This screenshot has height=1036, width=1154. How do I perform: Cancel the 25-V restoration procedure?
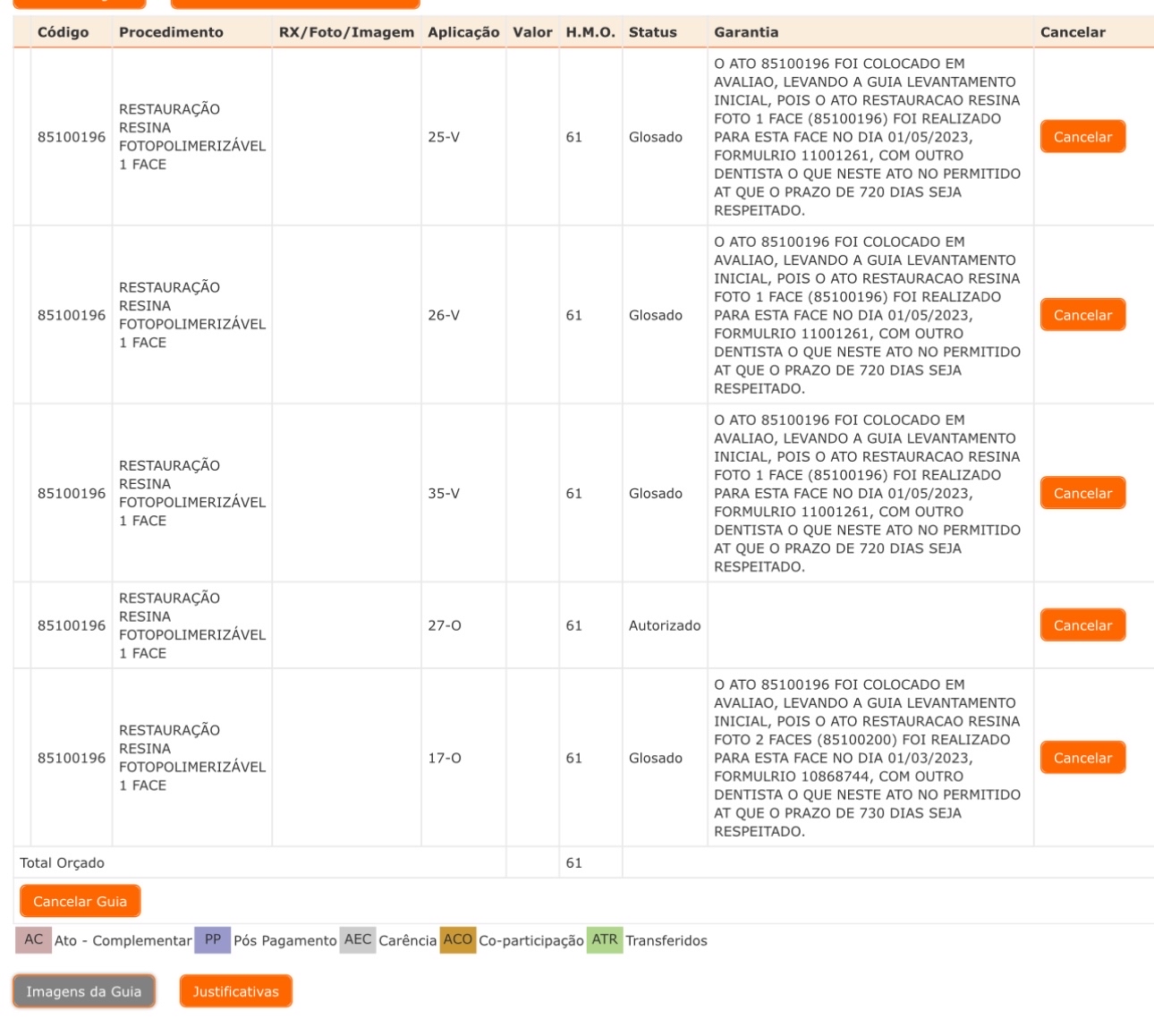[x=1082, y=137]
